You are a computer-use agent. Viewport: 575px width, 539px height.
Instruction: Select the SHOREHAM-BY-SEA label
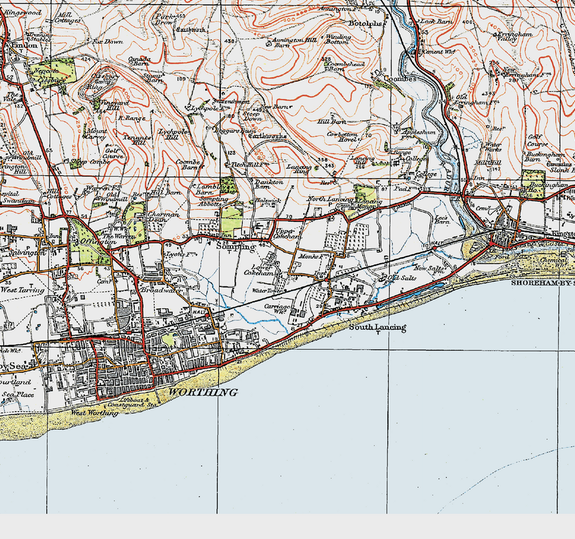coord(543,283)
